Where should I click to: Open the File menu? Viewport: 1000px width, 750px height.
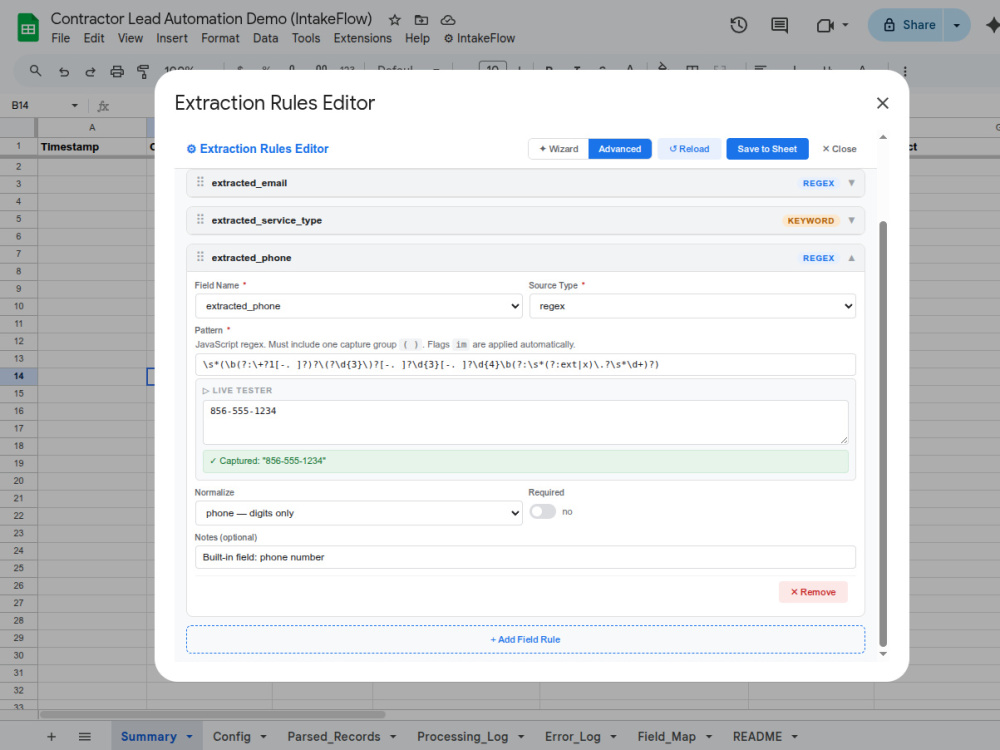pos(61,38)
